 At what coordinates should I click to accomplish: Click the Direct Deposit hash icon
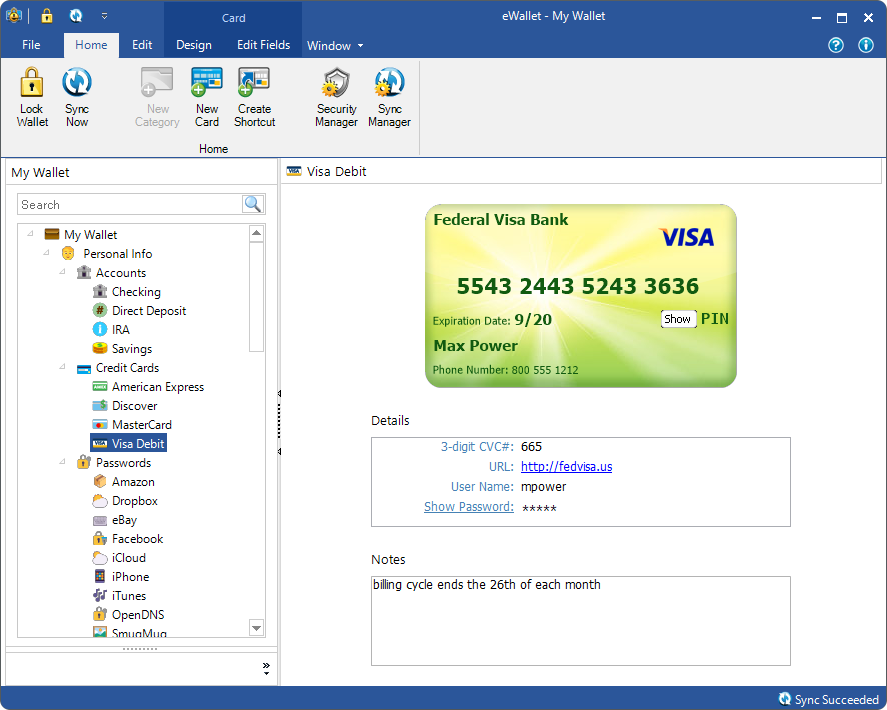[x=100, y=310]
